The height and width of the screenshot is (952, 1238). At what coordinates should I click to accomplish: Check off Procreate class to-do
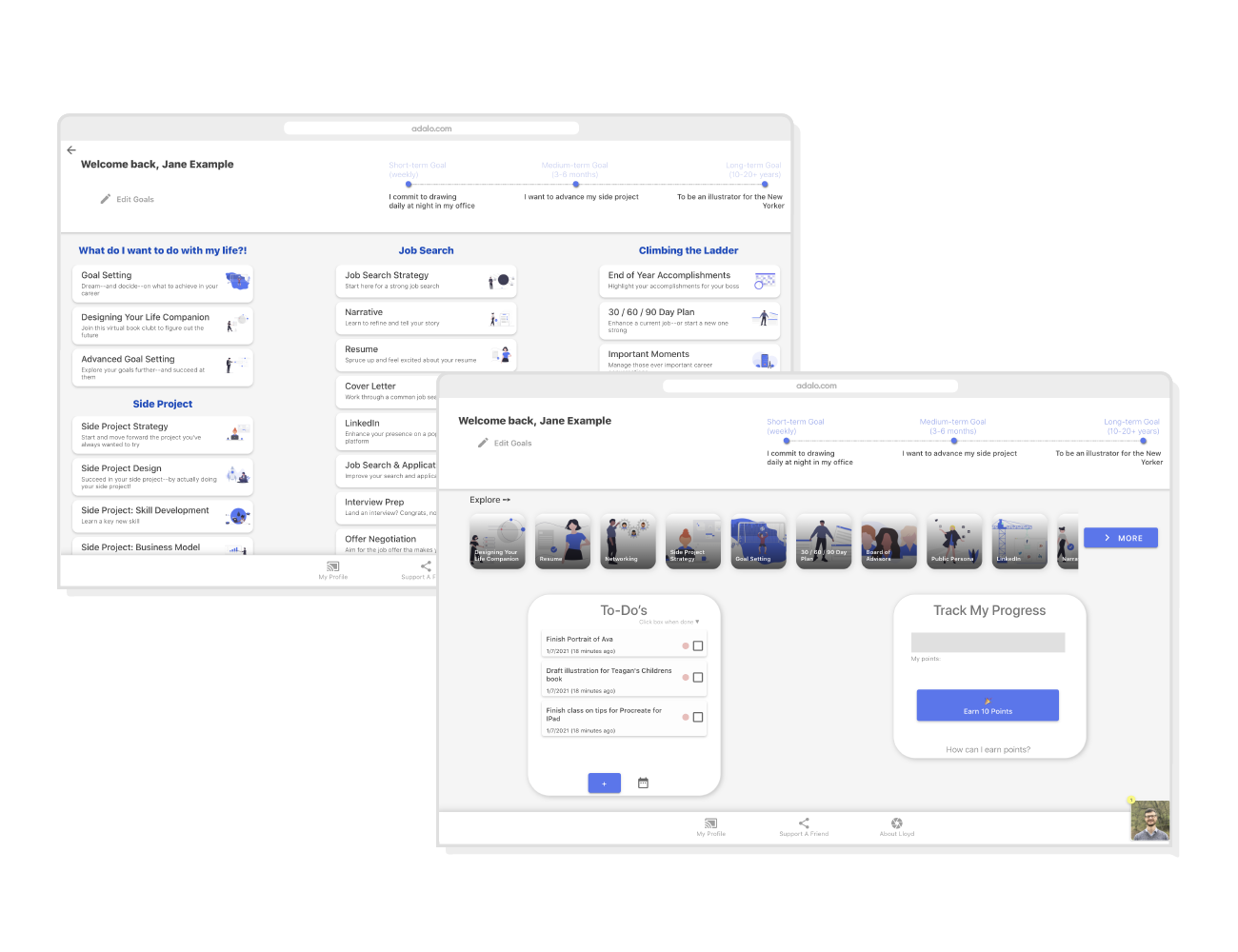tap(698, 718)
